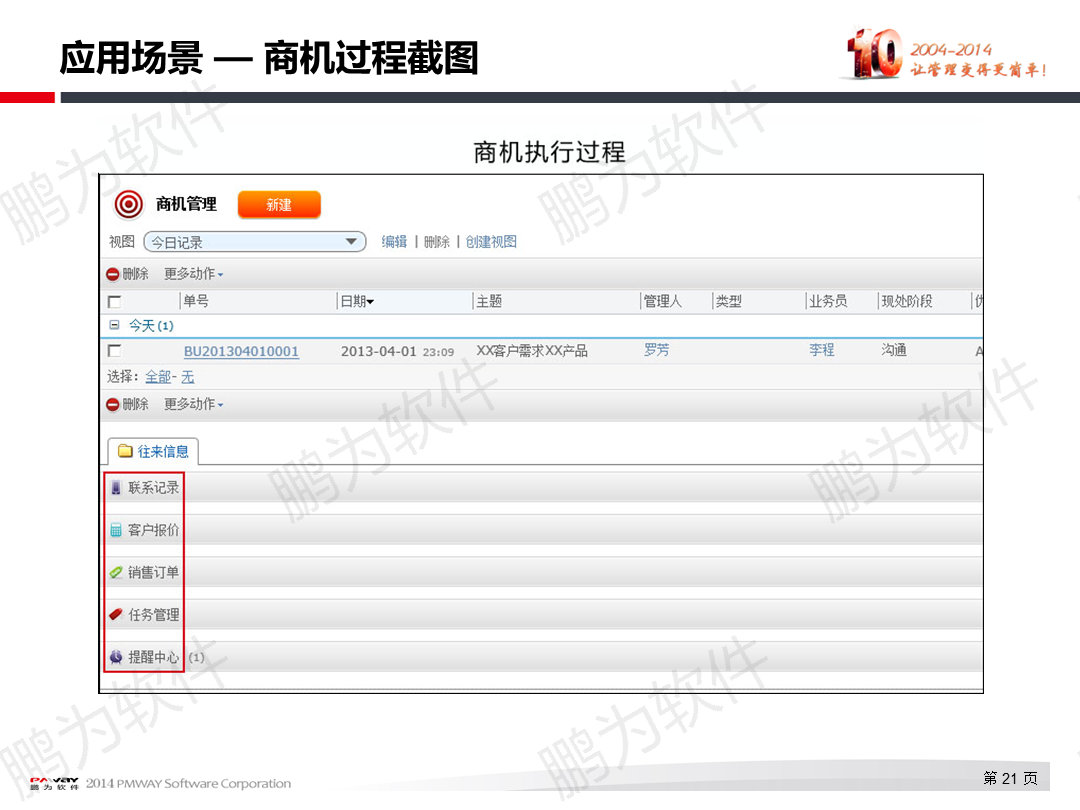Click the 删除 view link
This screenshot has width=1080, height=810.
(x=437, y=242)
